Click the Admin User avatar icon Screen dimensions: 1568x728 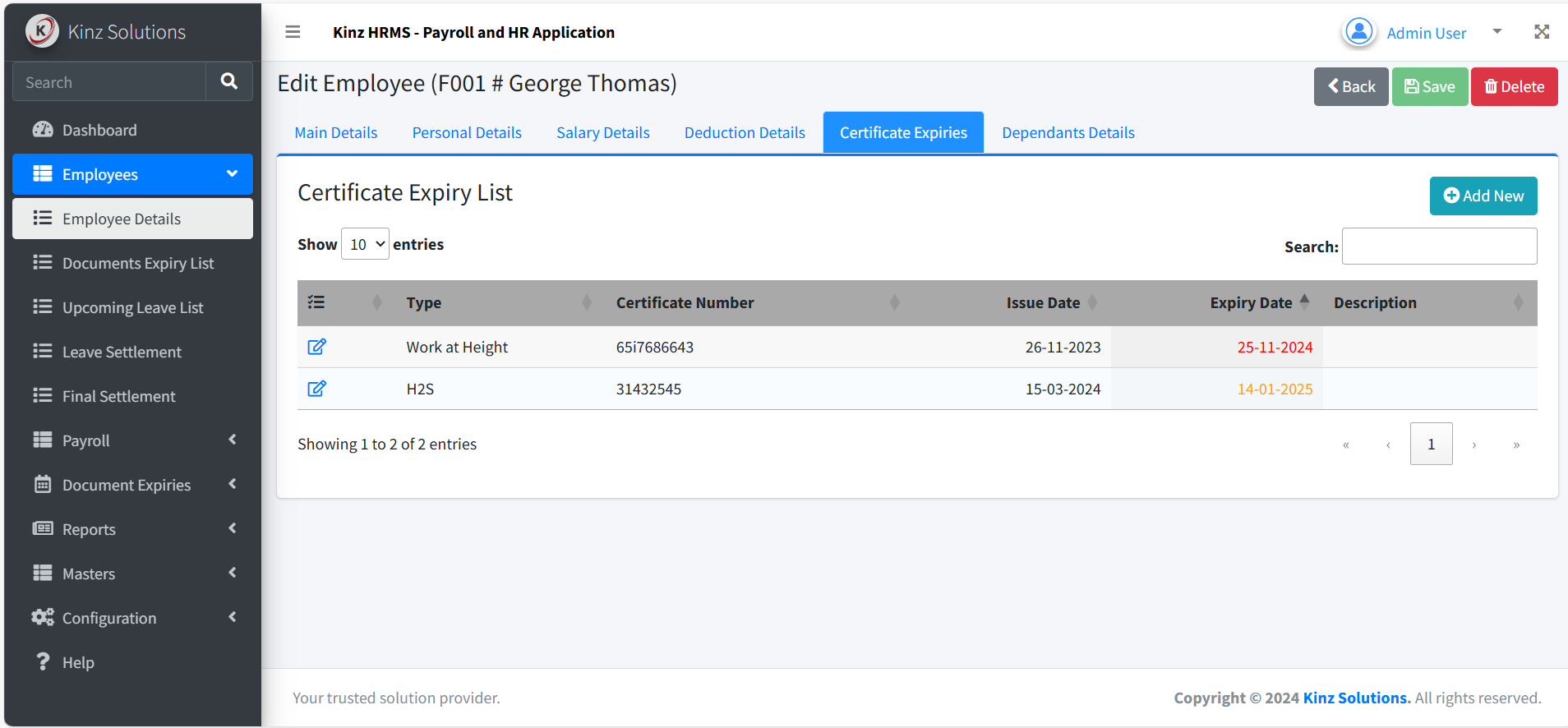[x=1359, y=32]
